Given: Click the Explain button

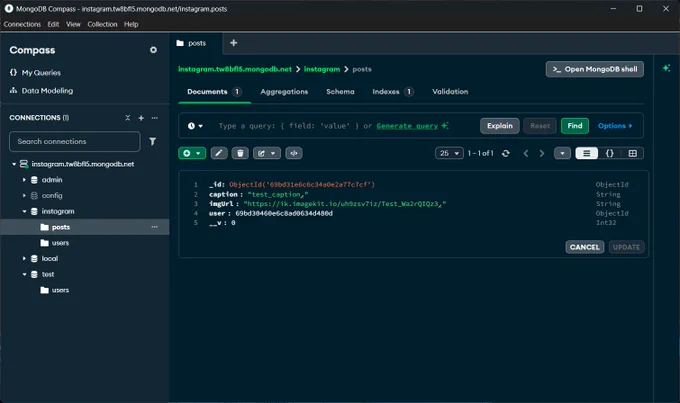Looking at the screenshot, I should click(500, 126).
